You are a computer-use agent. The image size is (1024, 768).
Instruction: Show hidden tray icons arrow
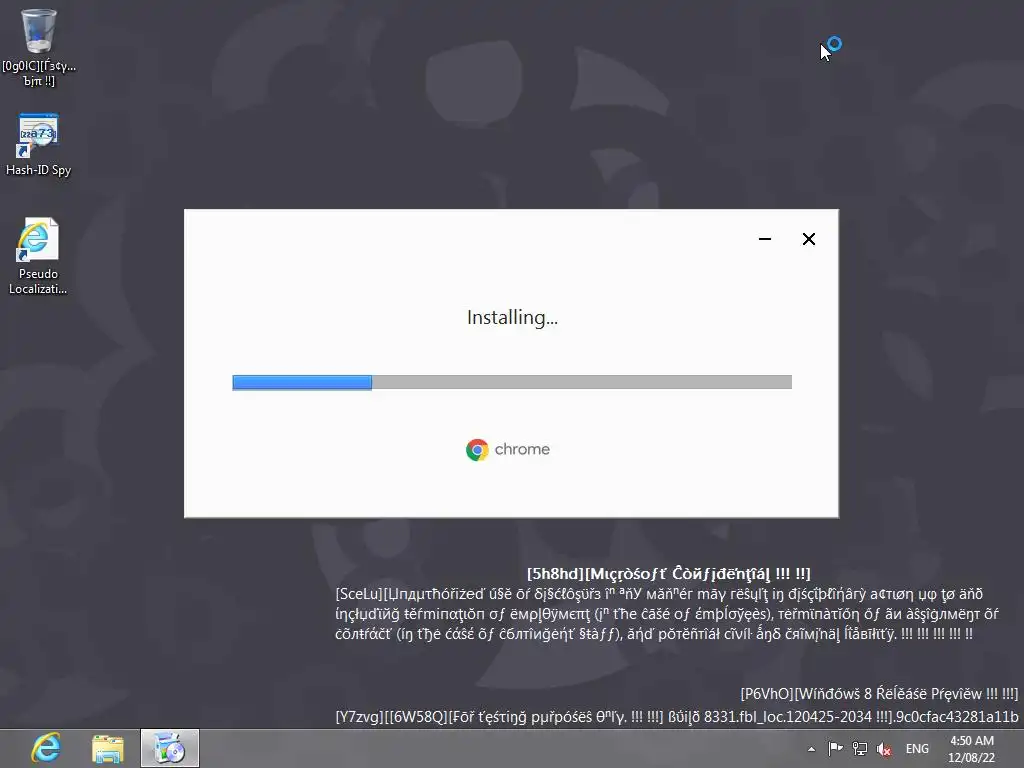pyautogui.click(x=811, y=749)
